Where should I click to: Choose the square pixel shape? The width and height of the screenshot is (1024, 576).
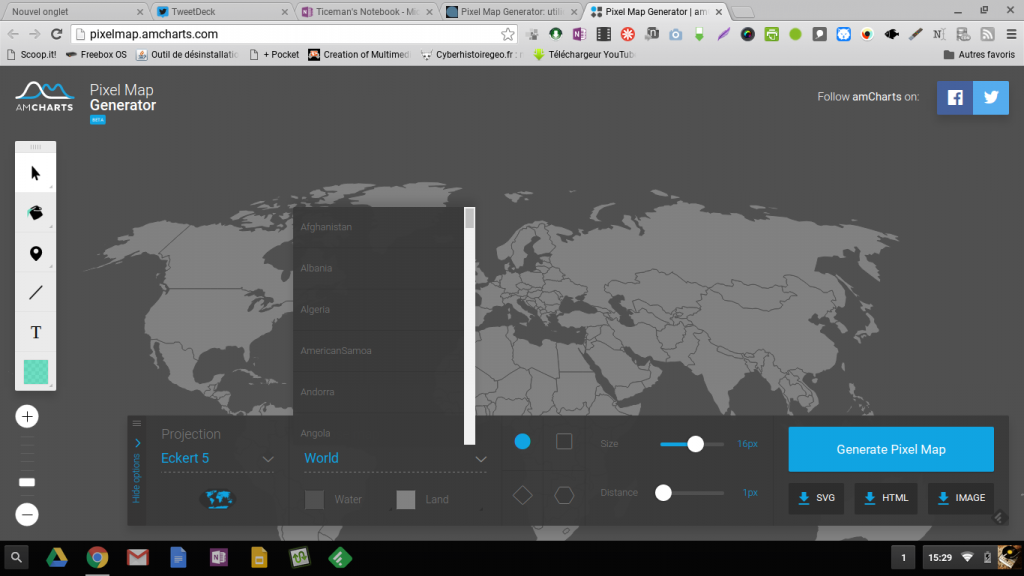coord(564,441)
